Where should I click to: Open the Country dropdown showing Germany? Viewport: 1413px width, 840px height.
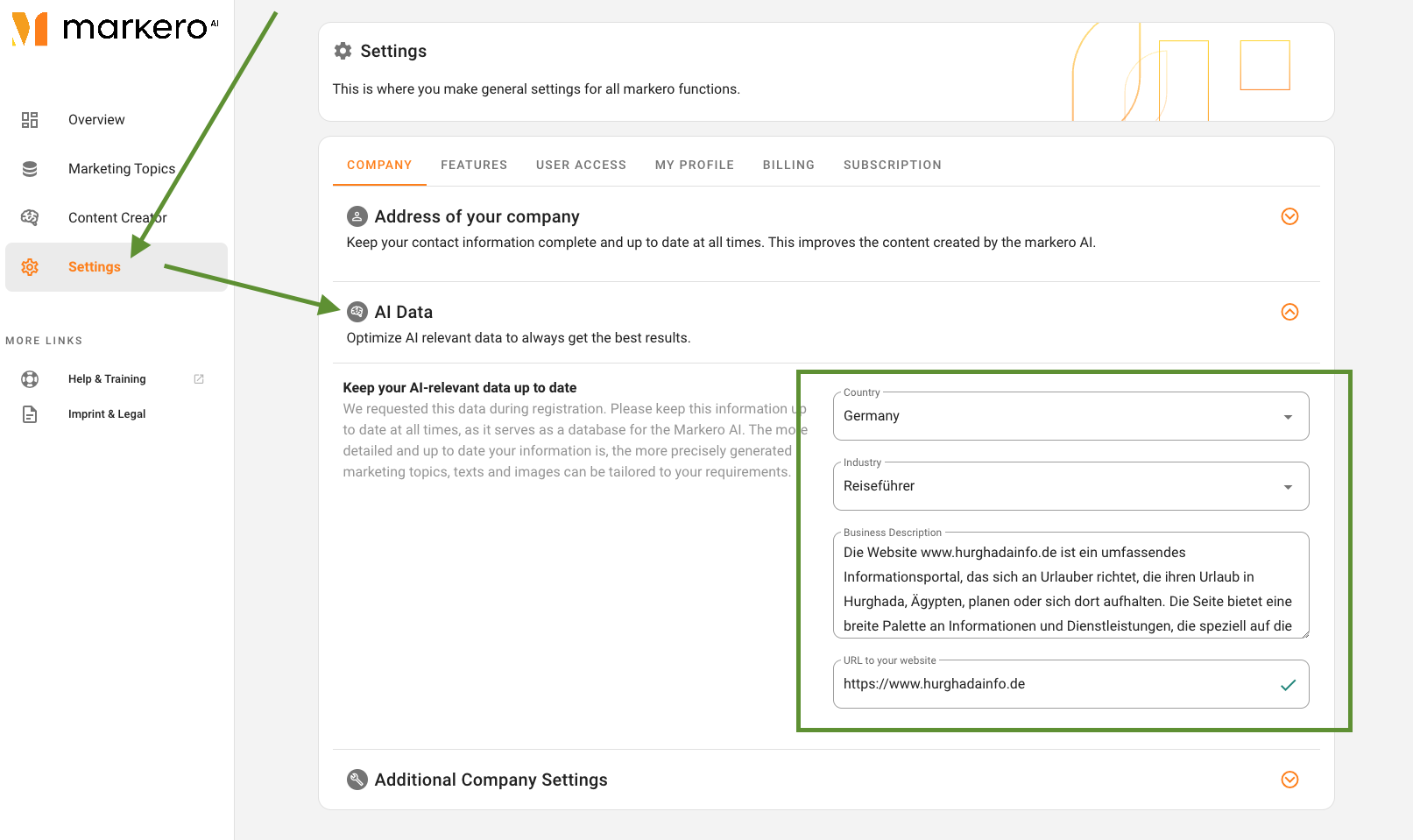(x=1070, y=416)
